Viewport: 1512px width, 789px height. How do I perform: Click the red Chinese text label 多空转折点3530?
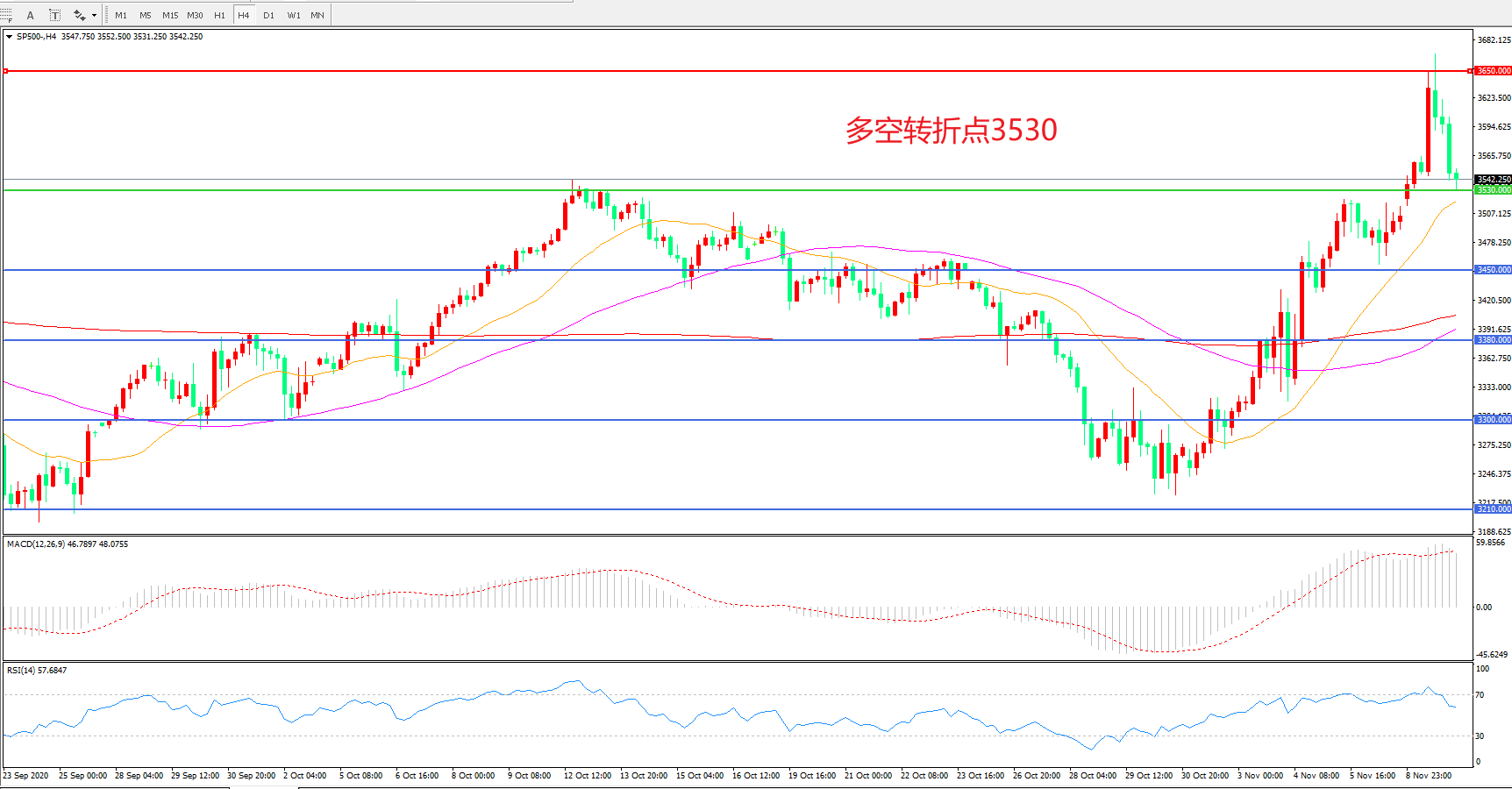coord(951,131)
